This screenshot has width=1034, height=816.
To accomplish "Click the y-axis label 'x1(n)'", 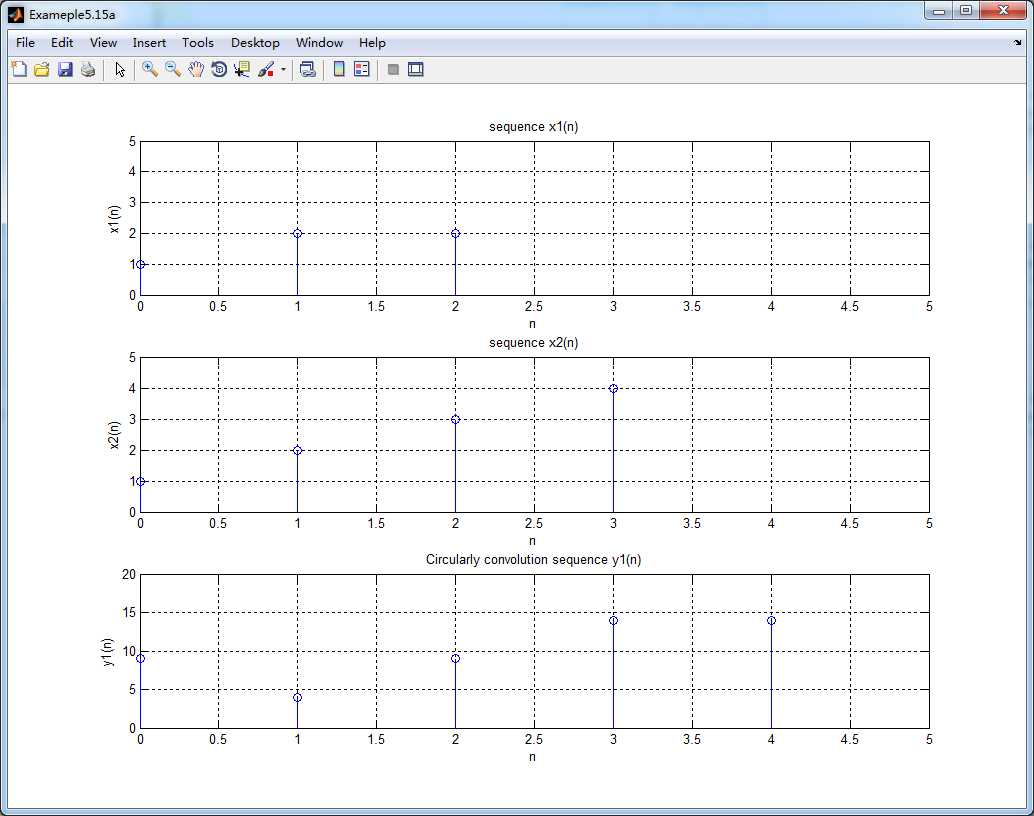I will (115, 219).
